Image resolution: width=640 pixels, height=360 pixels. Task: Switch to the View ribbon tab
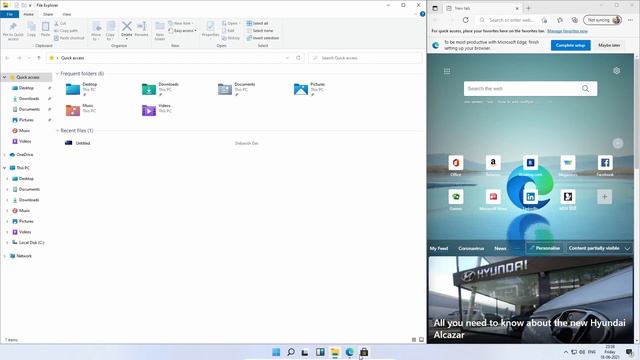(x=67, y=14)
